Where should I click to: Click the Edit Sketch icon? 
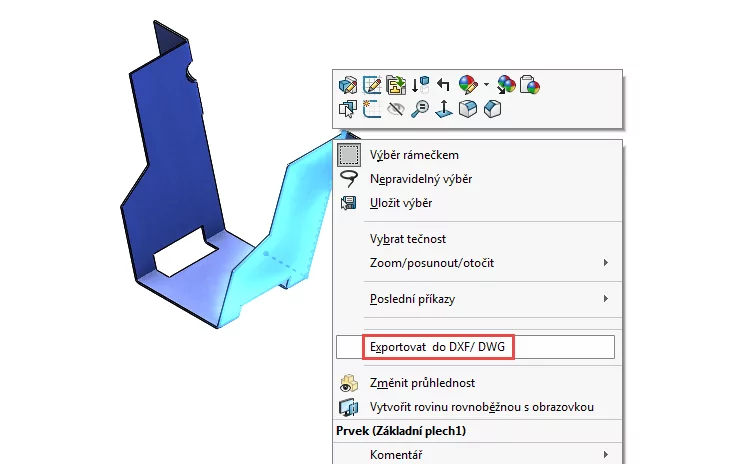pyautogui.click(x=372, y=85)
